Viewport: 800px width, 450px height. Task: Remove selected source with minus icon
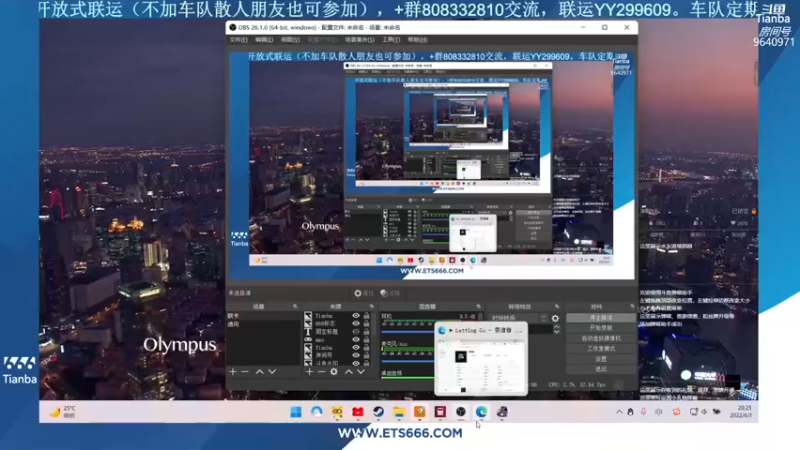(x=321, y=372)
